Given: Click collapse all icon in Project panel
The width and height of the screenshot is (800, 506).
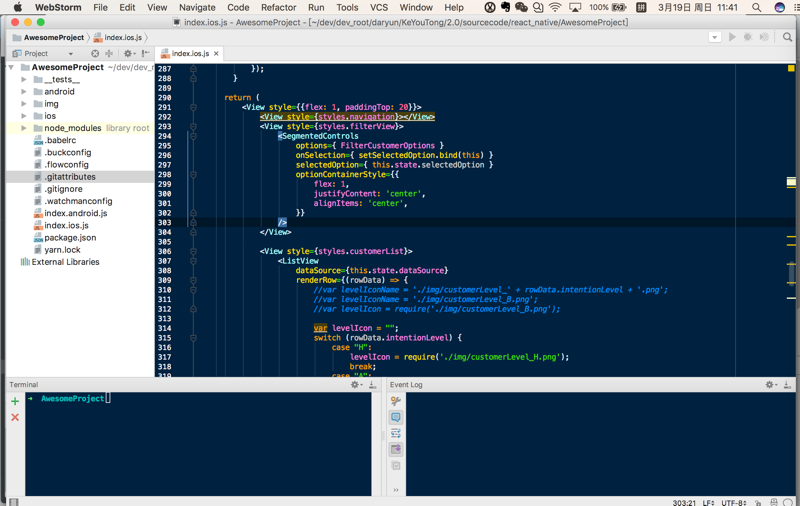Looking at the screenshot, I should click(x=109, y=54).
